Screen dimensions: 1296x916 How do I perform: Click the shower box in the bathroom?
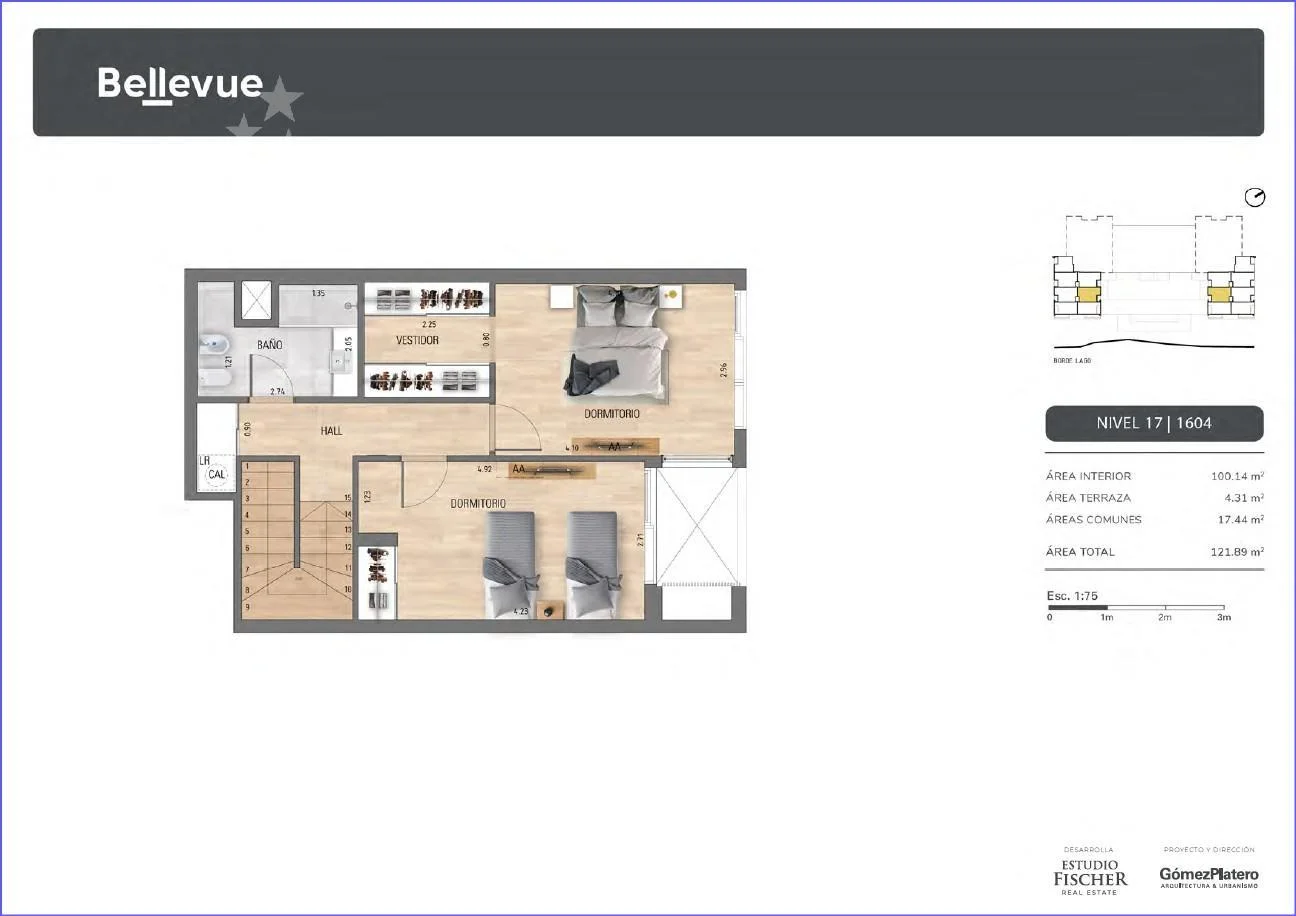(256, 300)
